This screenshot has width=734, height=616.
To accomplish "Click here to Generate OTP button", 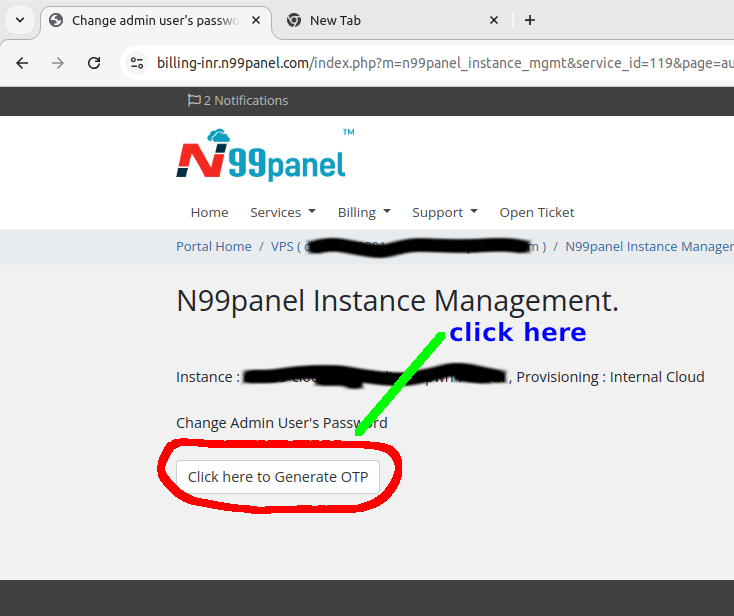I will pyautogui.click(x=278, y=477).
